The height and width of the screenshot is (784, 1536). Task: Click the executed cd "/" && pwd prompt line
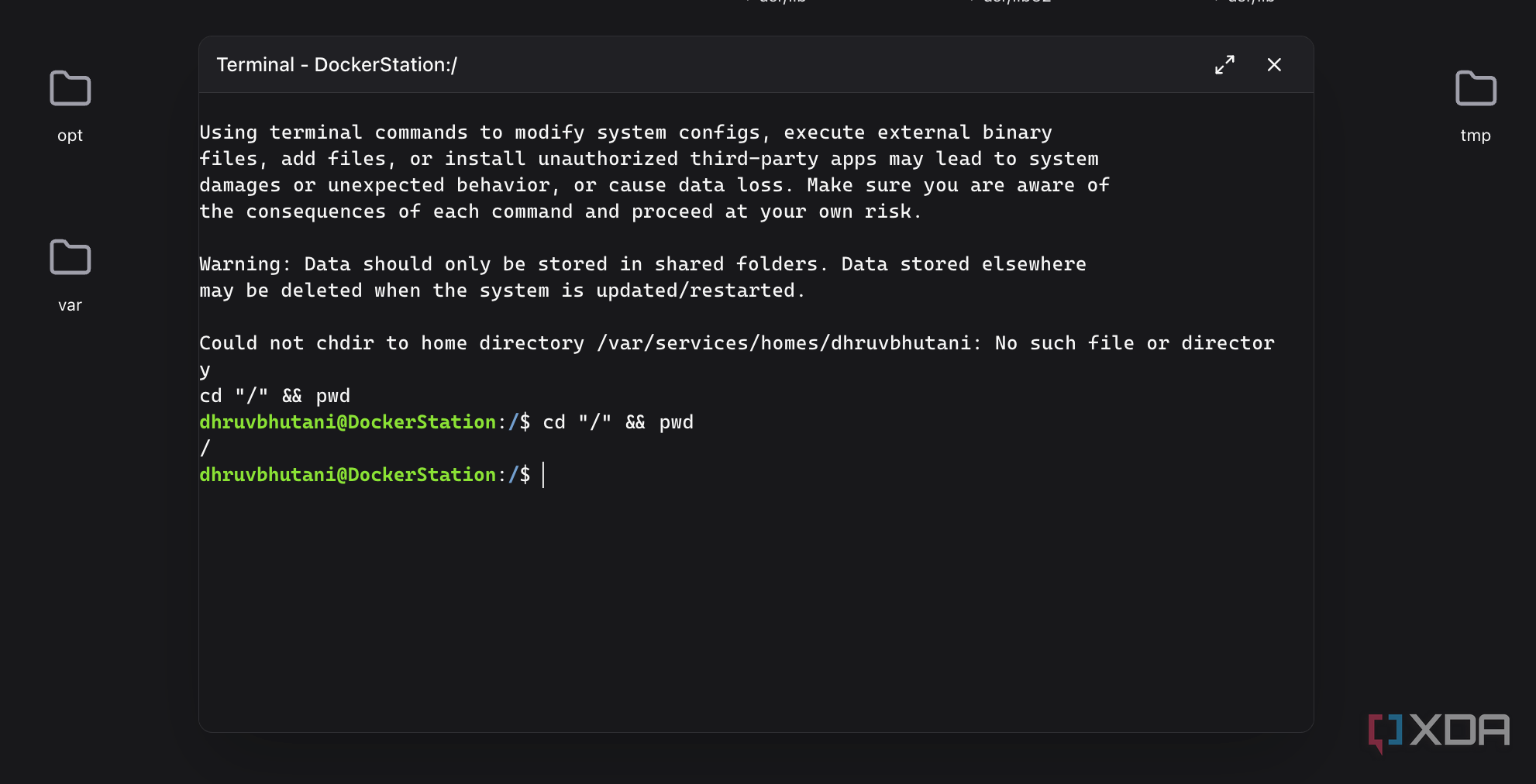pos(446,422)
